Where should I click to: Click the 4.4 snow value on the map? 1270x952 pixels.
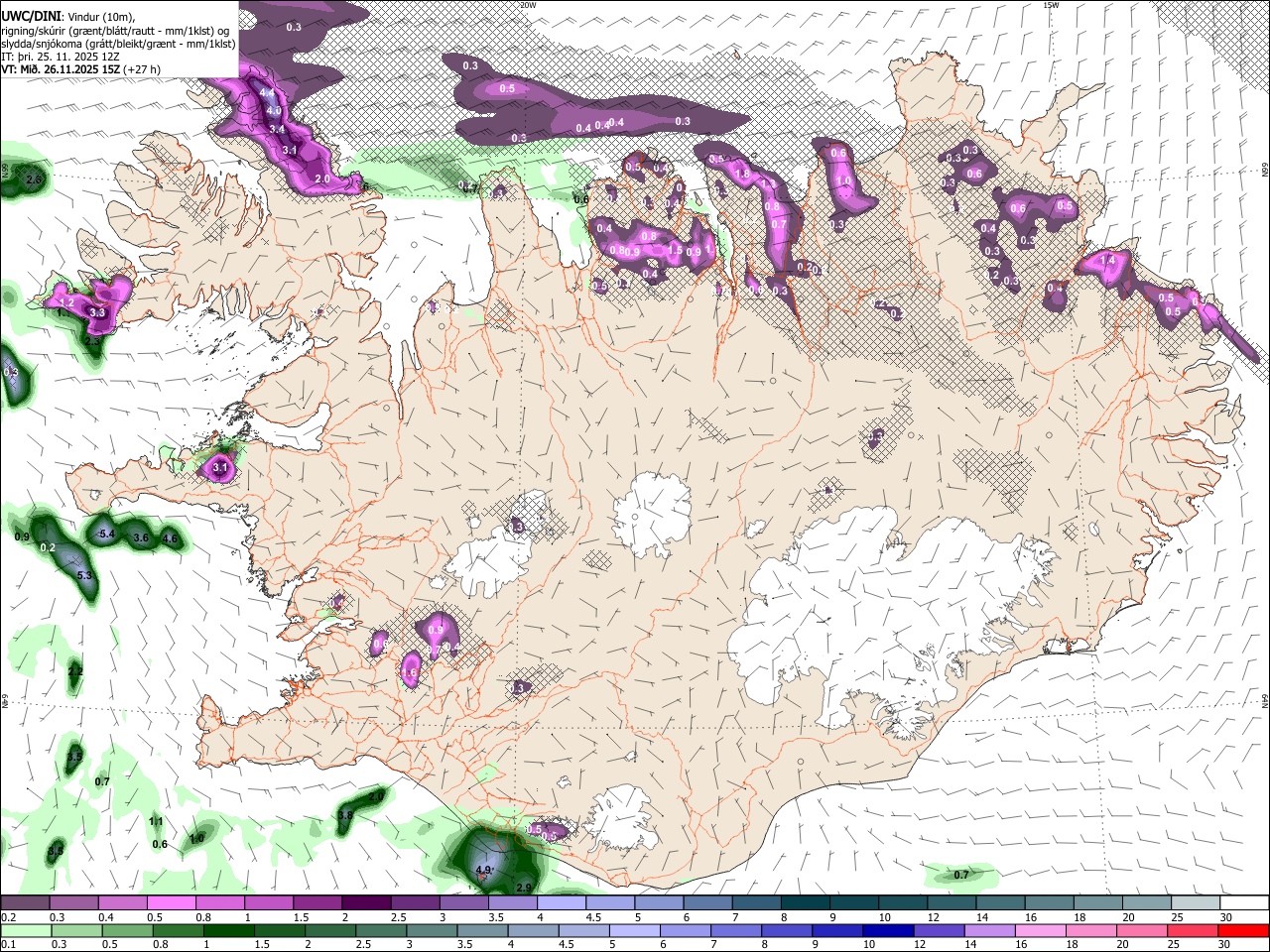tap(266, 93)
